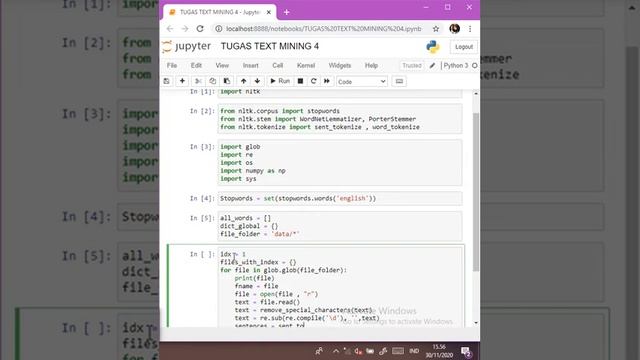Open the Edit menu
The image size is (640, 360).
tap(196, 65)
